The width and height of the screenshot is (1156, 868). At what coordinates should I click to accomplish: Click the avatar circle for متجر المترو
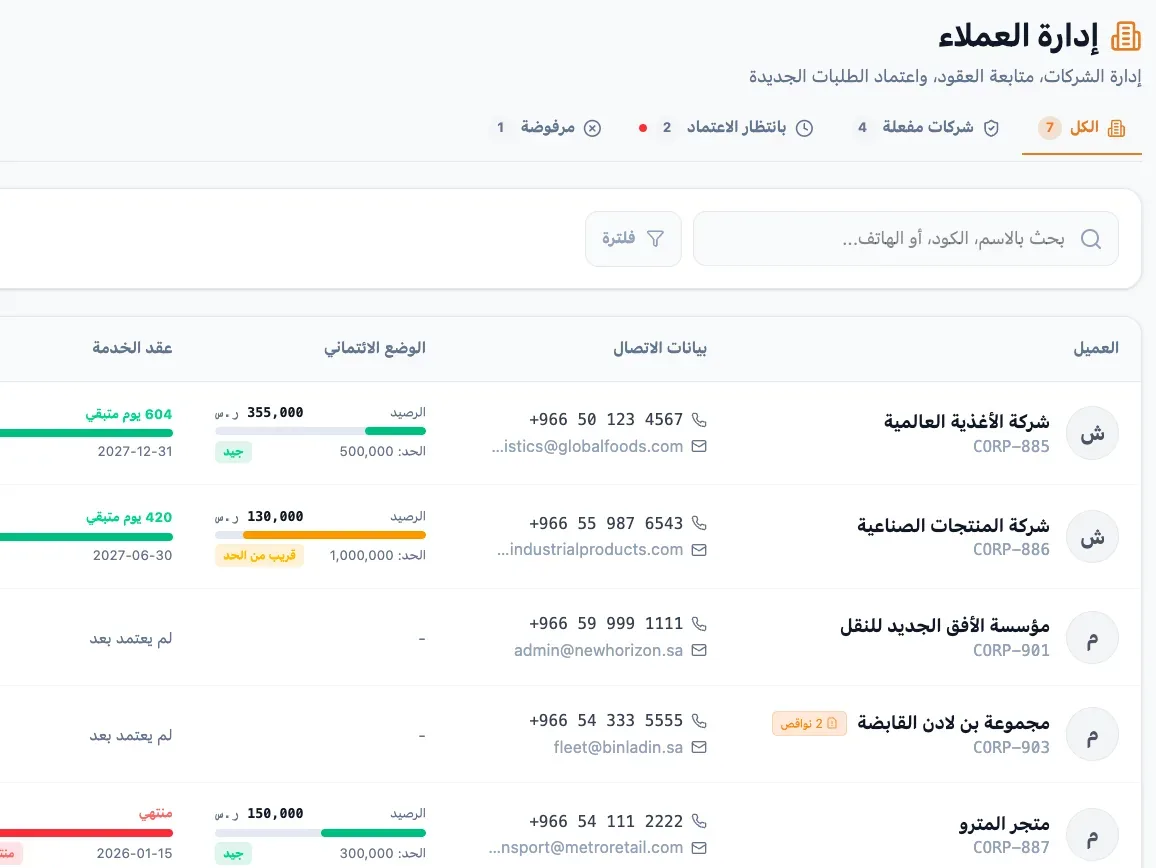[x=1092, y=836]
